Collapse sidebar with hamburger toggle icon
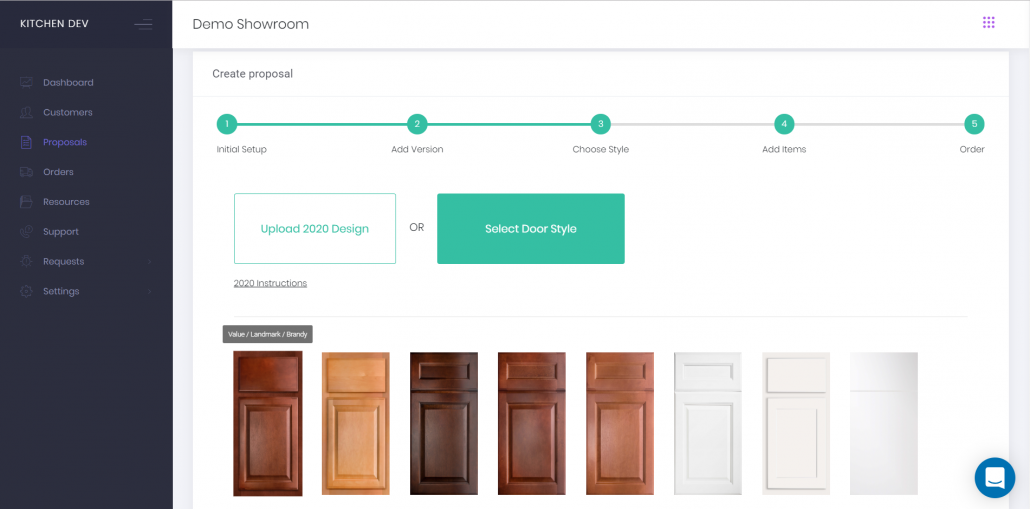Screen dimensions: 1030x509 (143, 25)
